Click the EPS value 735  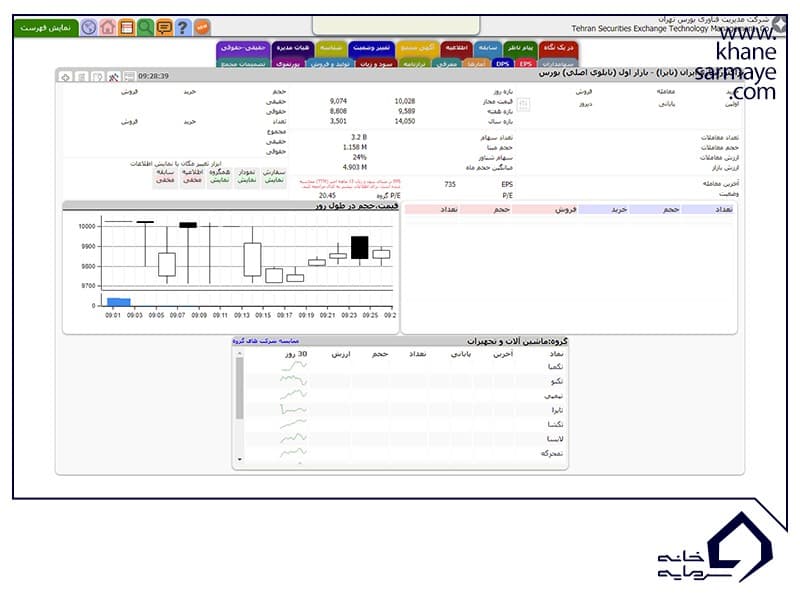(449, 185)
